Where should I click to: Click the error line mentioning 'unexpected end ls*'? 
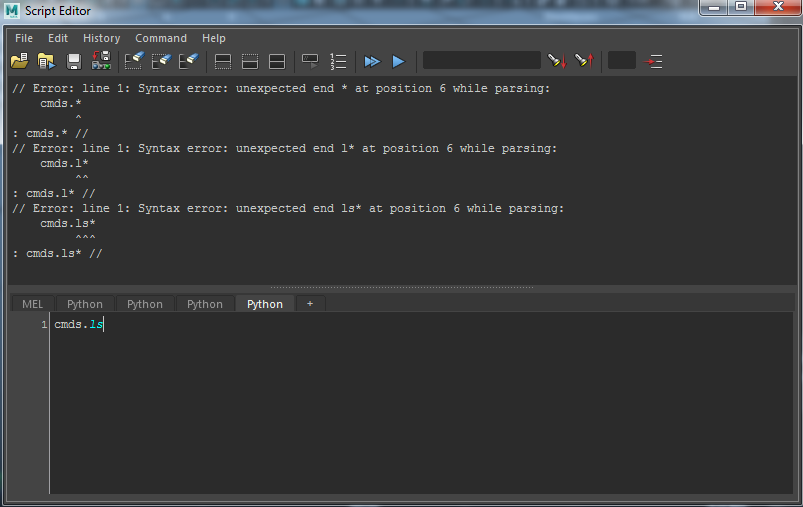coord(288,208)
